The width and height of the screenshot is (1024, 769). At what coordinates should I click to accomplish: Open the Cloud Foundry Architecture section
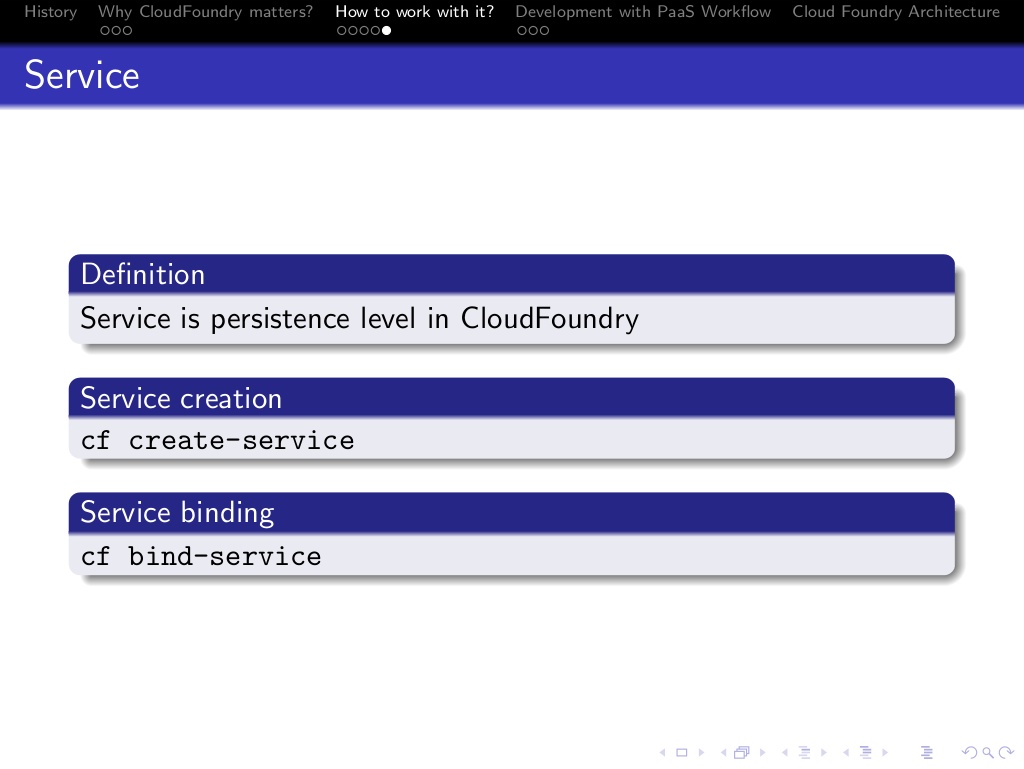click(896, 12)
